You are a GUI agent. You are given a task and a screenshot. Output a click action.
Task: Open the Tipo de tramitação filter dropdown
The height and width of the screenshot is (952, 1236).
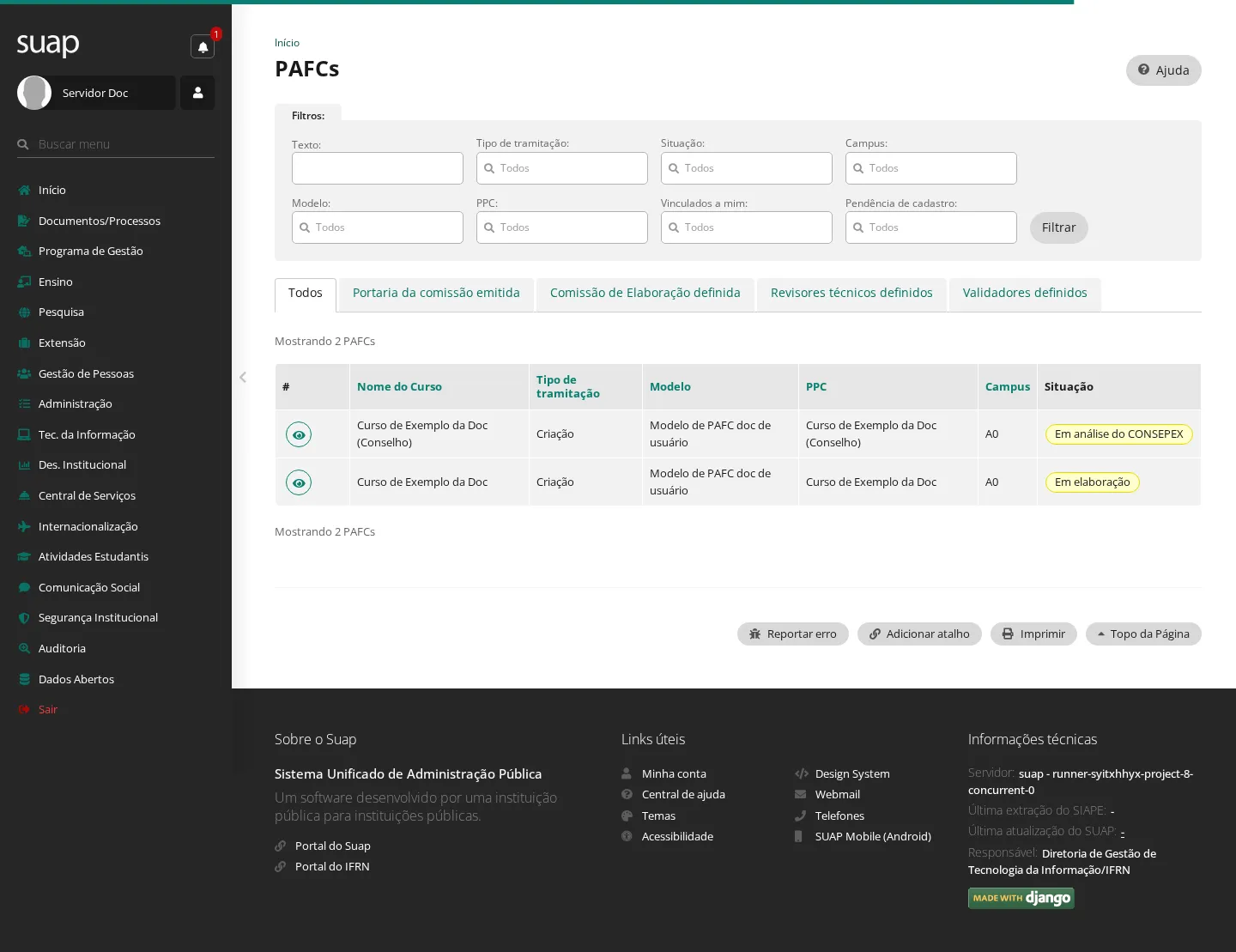tap(562, 168)
